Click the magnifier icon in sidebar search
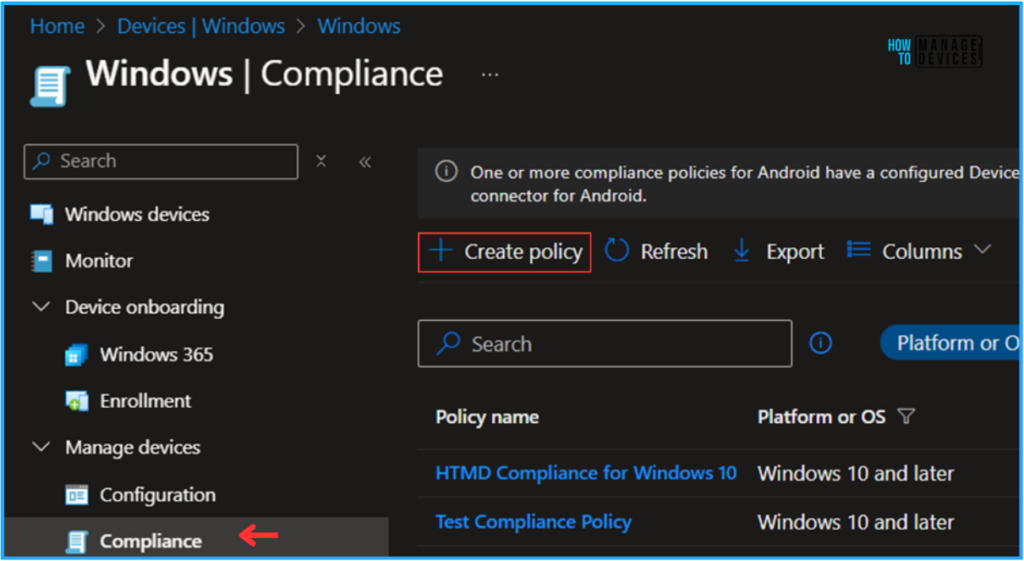 (x=42, y=161)
